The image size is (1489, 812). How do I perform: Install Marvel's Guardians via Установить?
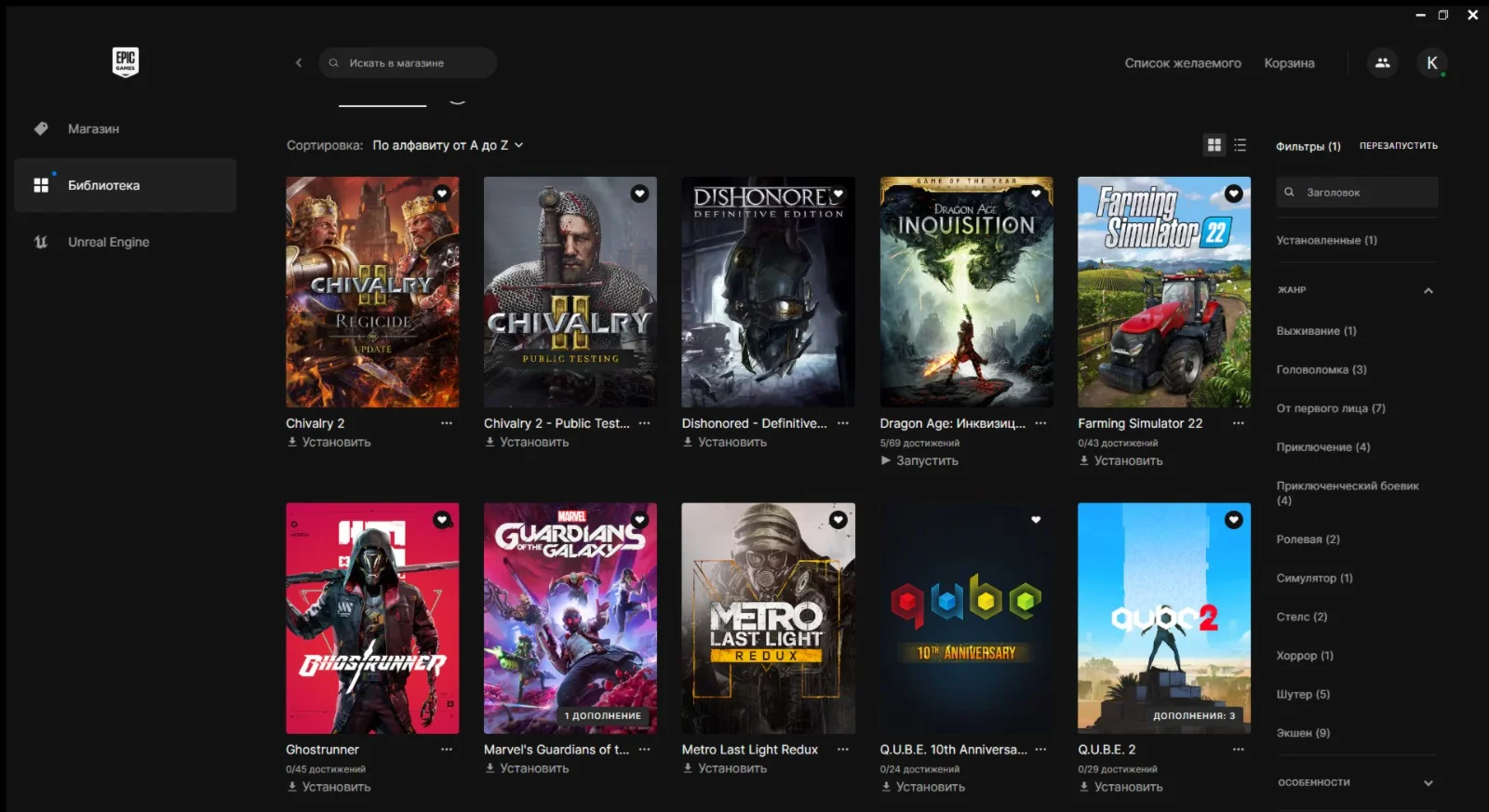click(x=527, y=769)
